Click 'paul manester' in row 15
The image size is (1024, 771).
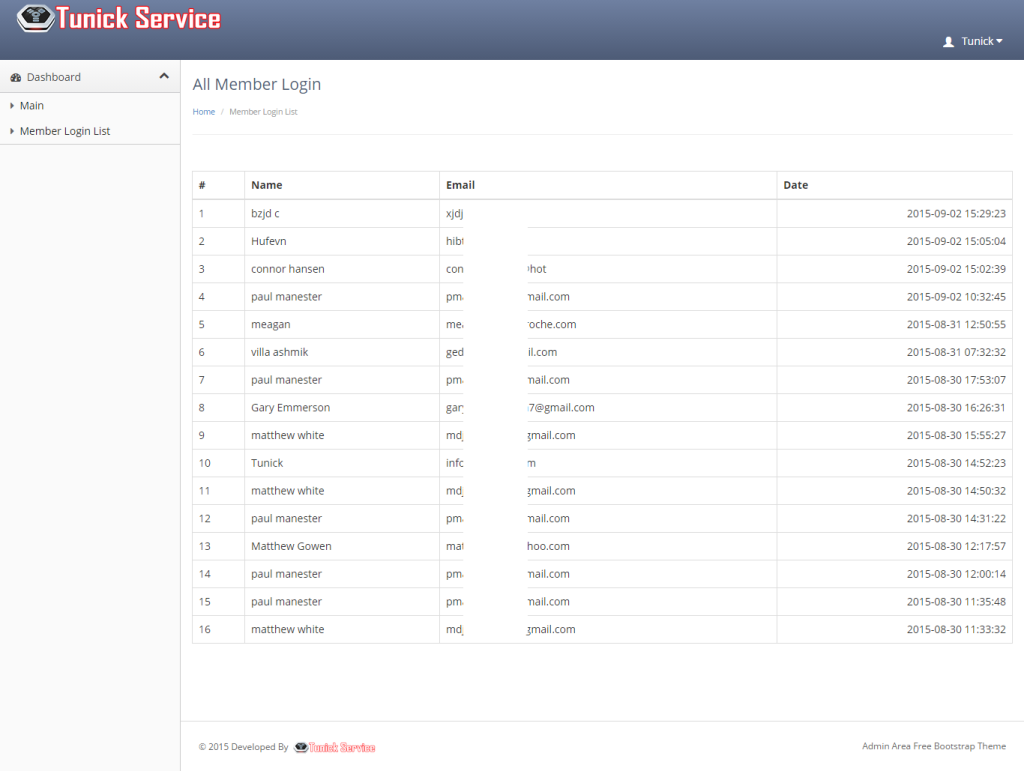tap(287, 602)
